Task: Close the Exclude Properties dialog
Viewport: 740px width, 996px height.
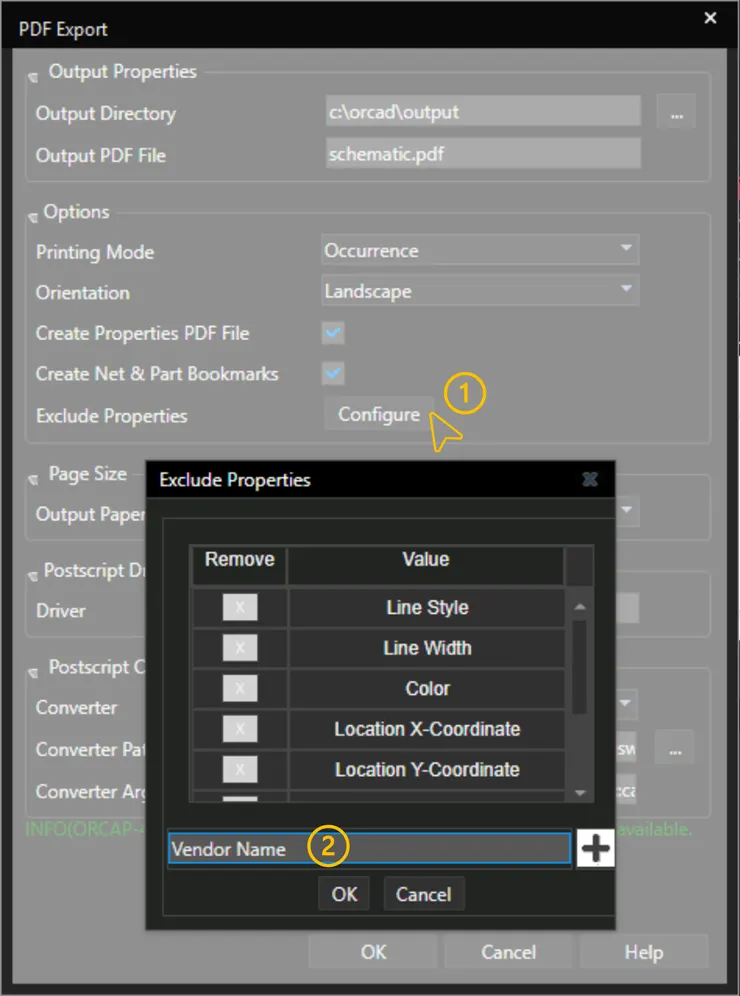Action: click(590, 480)
